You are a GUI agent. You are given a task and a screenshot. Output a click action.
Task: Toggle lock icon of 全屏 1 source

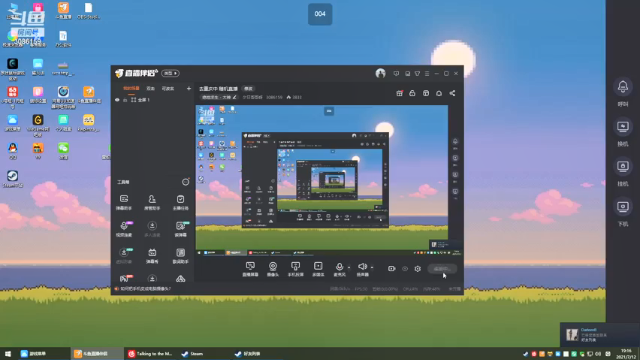(125, 100)
